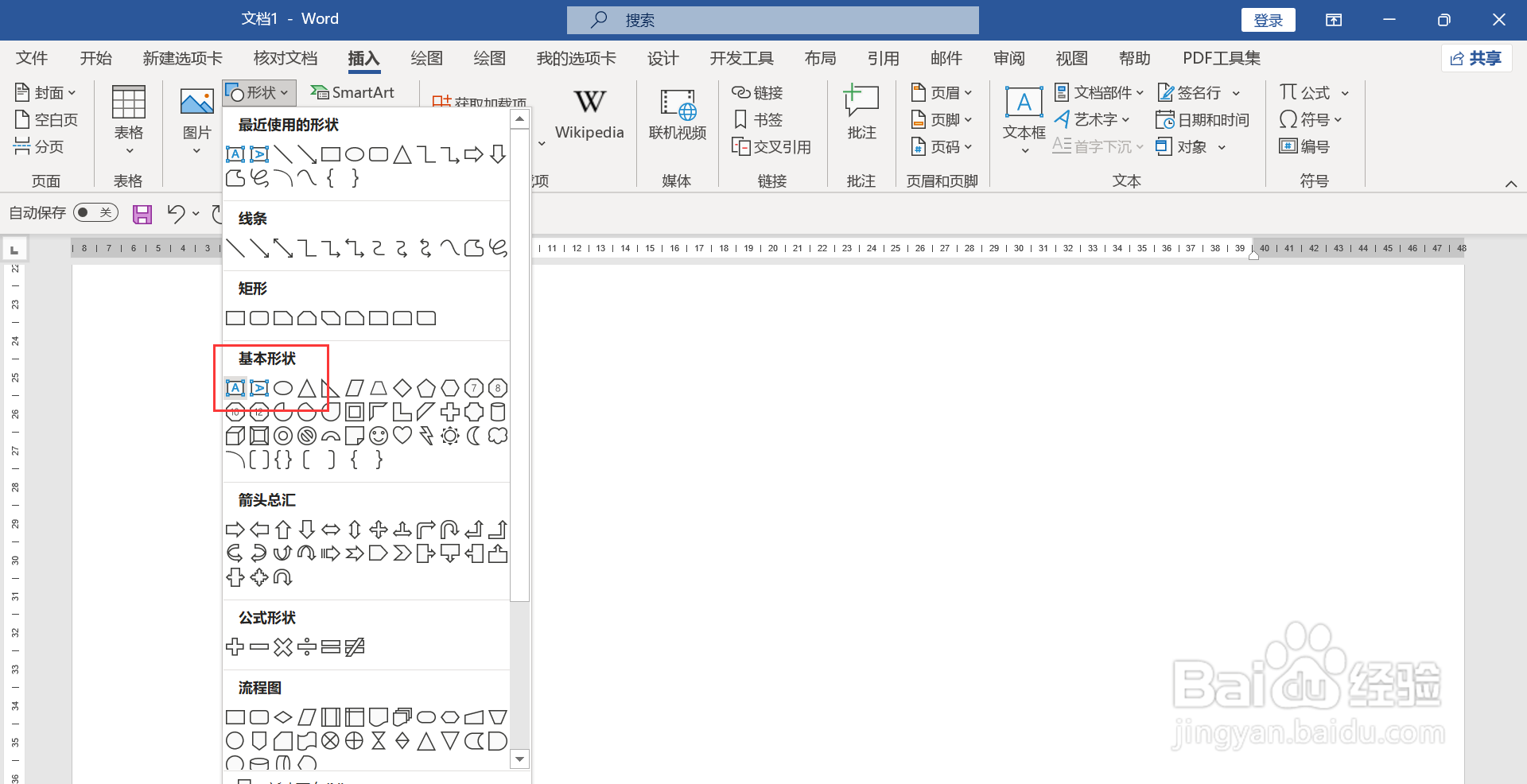Switch to the 审阅 ribbon tab
Screen dimensions: 1527x784
pos(1008,58)
